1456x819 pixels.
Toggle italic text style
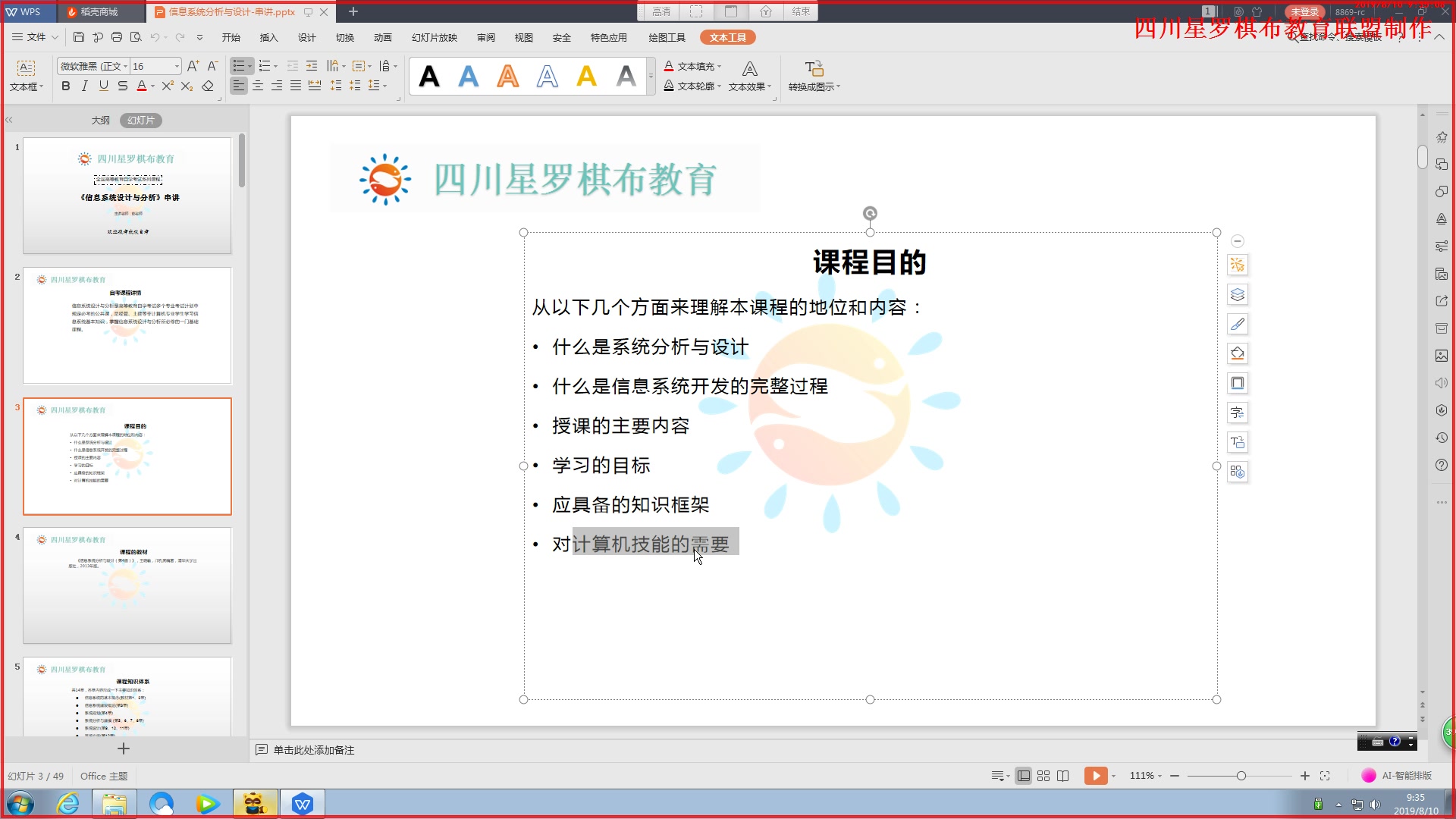point(84,86)
